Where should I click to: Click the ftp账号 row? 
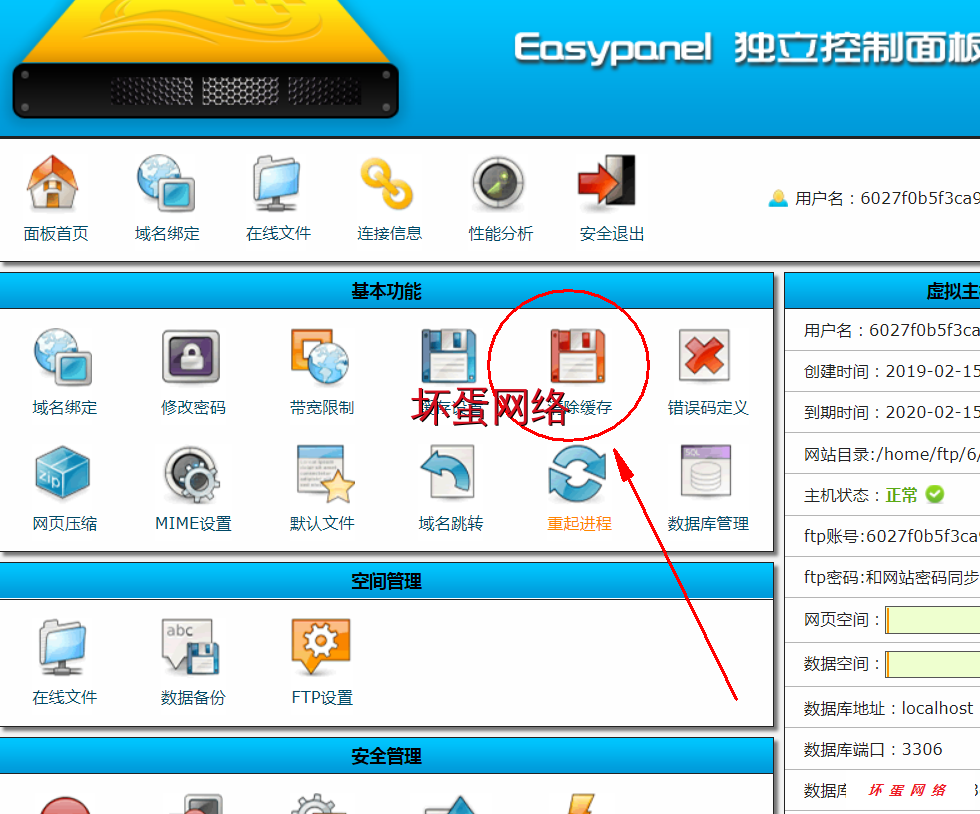[882, 536]
